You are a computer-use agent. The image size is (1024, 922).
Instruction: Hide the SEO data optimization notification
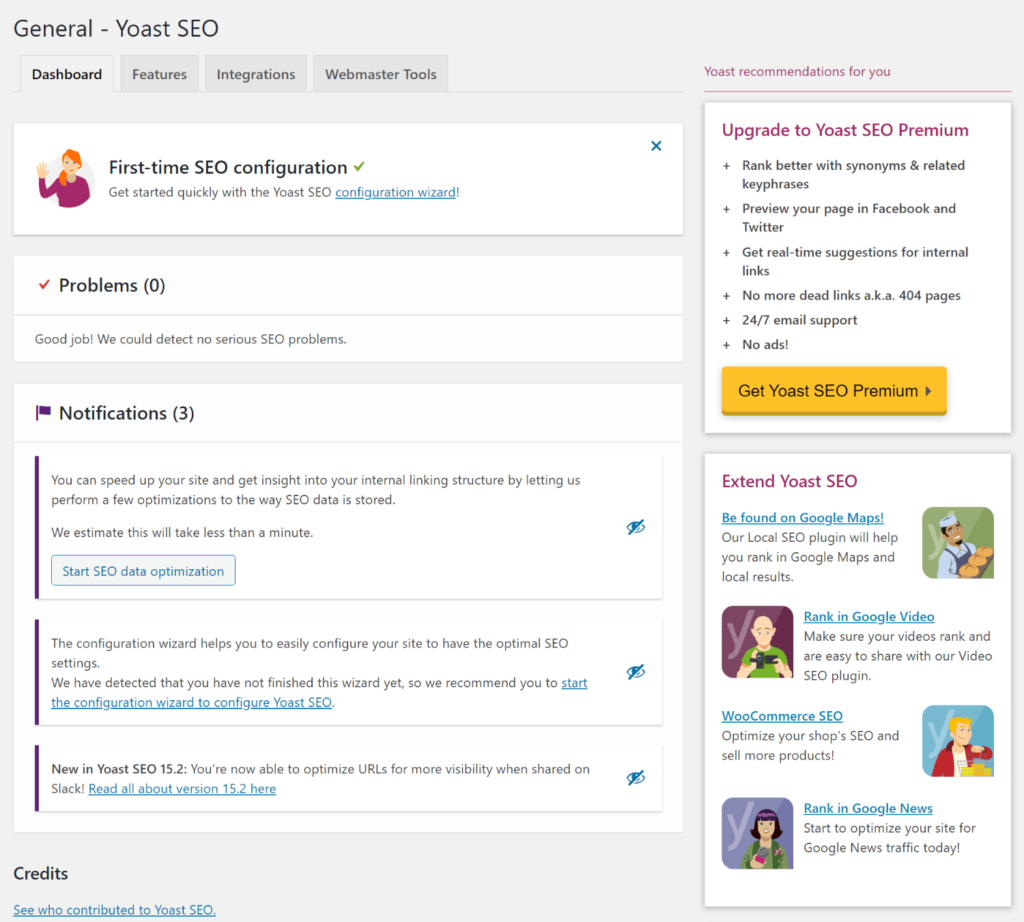tap(636, 527)
